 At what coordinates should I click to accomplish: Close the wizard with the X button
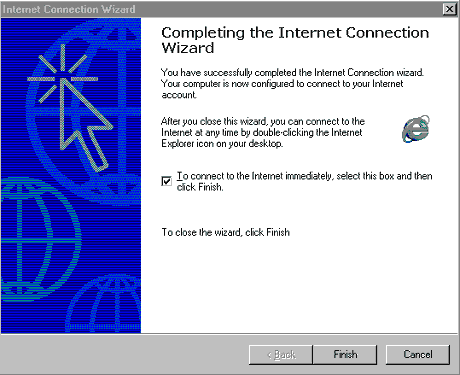point(450,9)
